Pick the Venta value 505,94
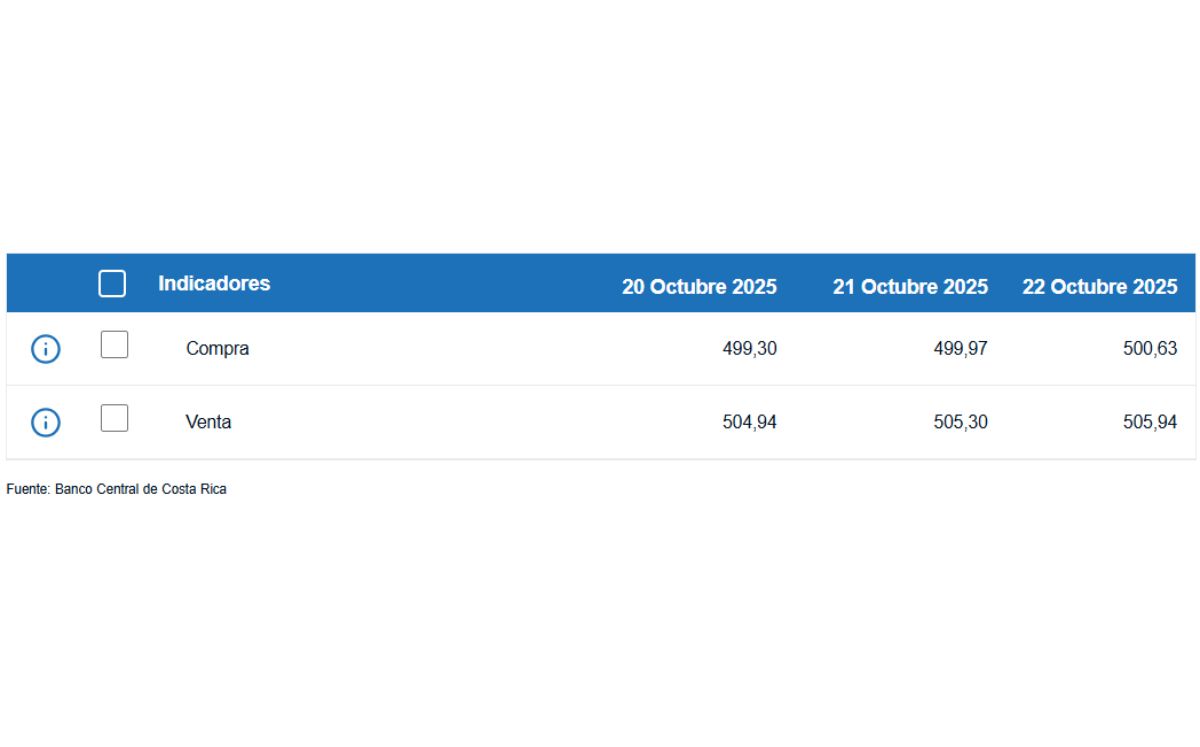Screen dimensions: 1200x747 pyautogui.click(x=1150, y=422)
